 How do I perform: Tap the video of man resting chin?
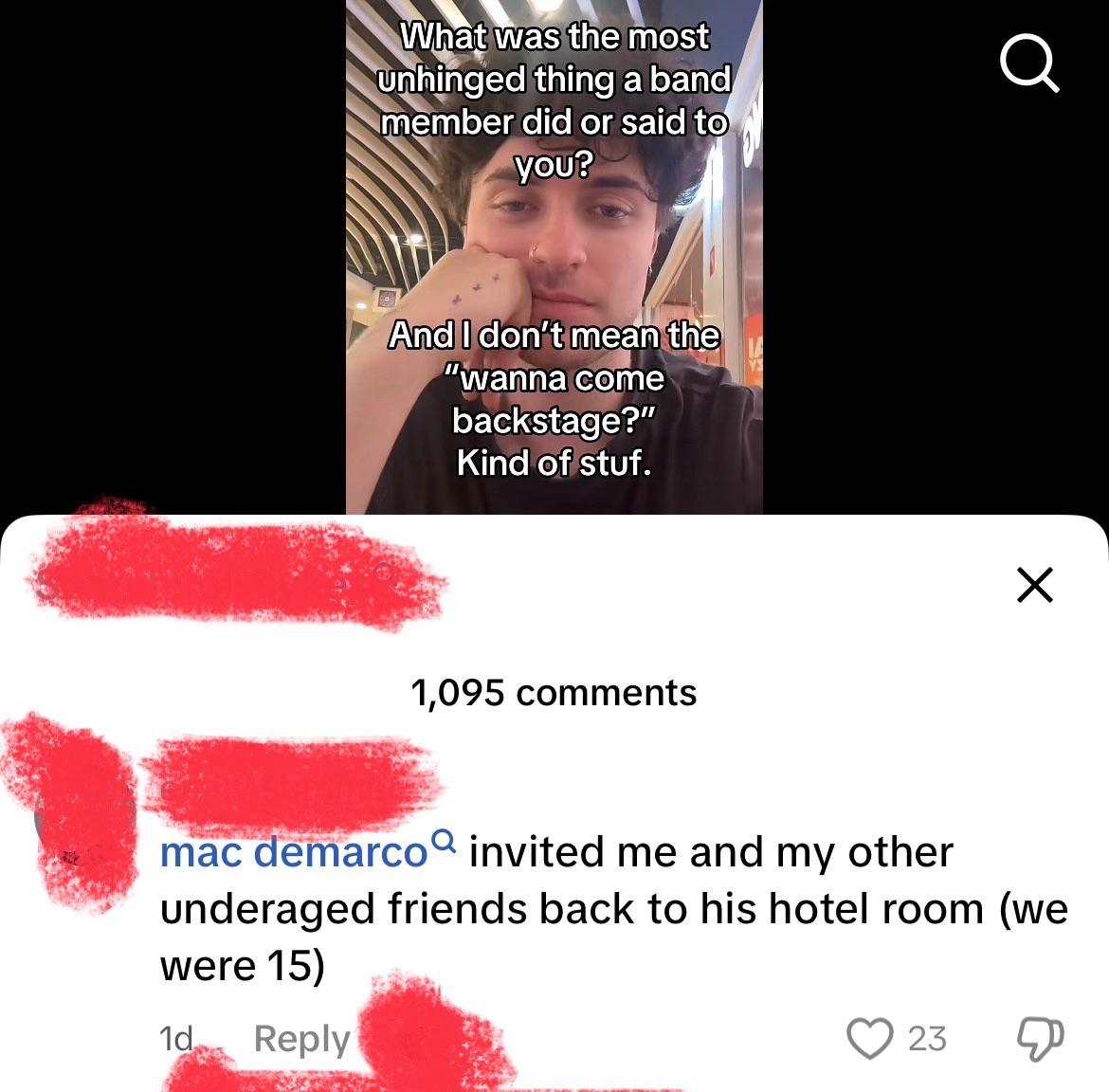554,257
